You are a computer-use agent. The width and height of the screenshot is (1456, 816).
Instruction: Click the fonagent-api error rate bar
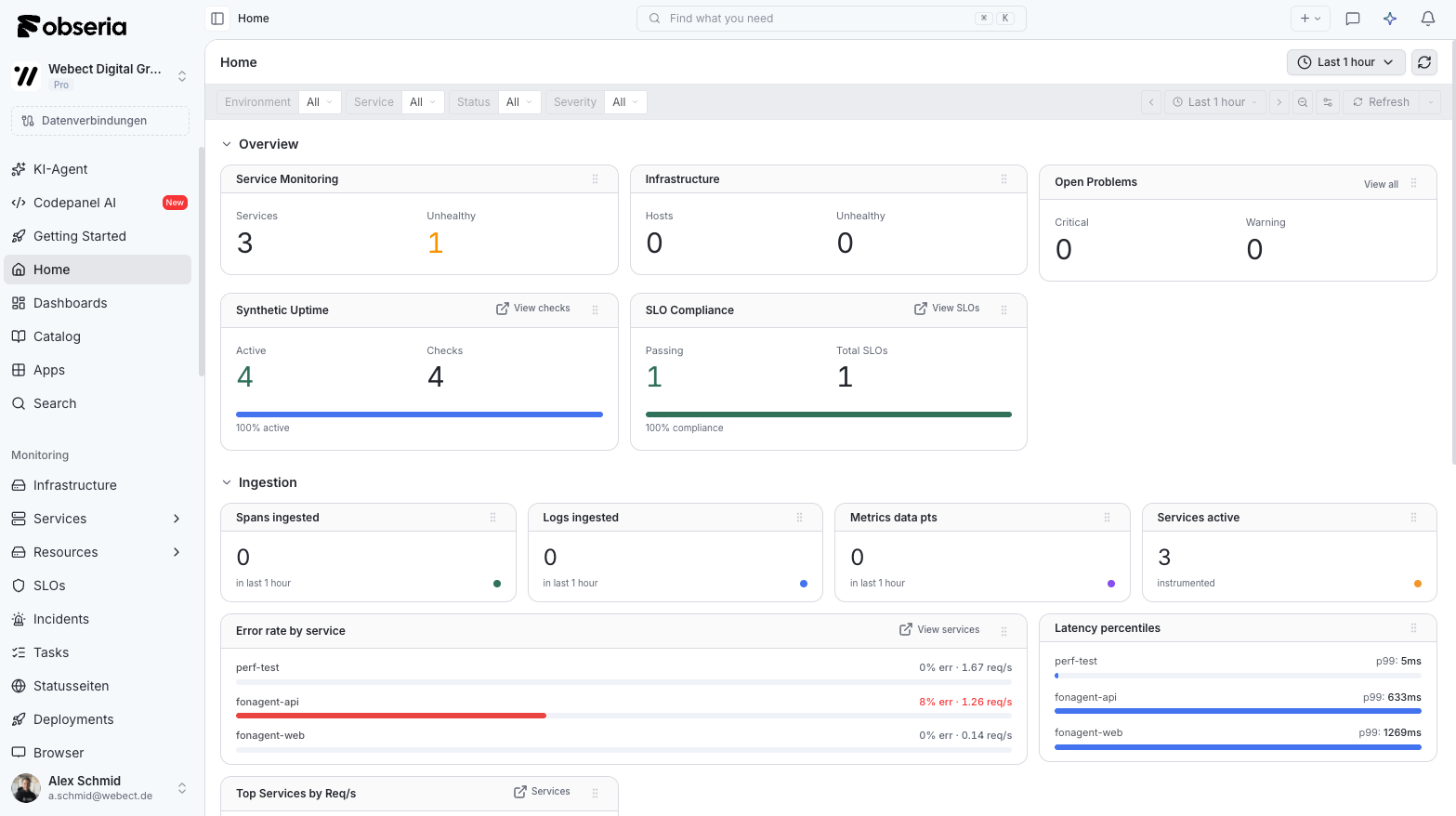(391, 716)
